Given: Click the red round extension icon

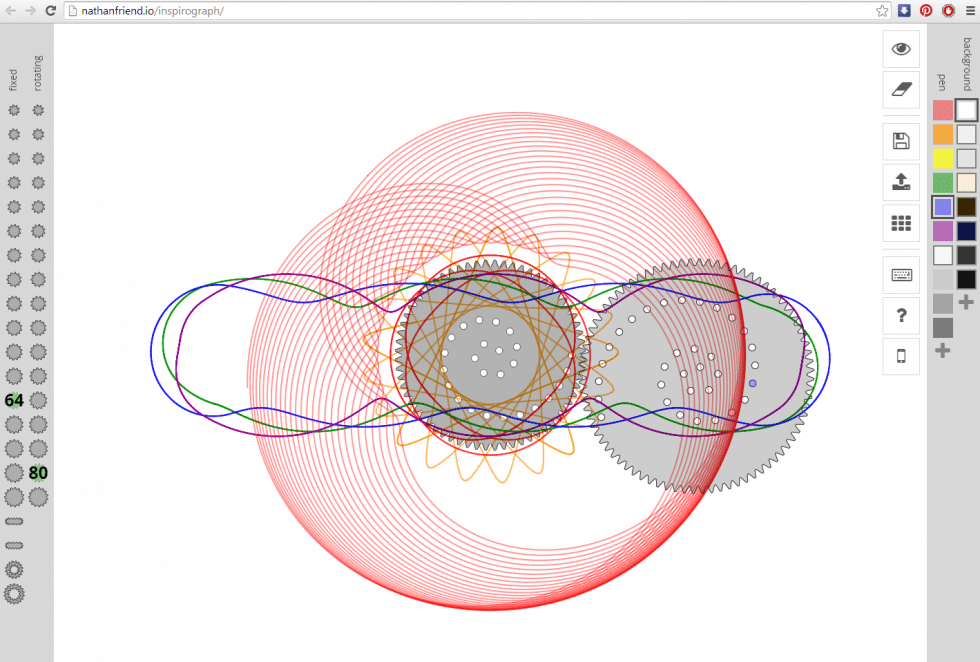Looking at the screenshot, I should pos(948,11).
